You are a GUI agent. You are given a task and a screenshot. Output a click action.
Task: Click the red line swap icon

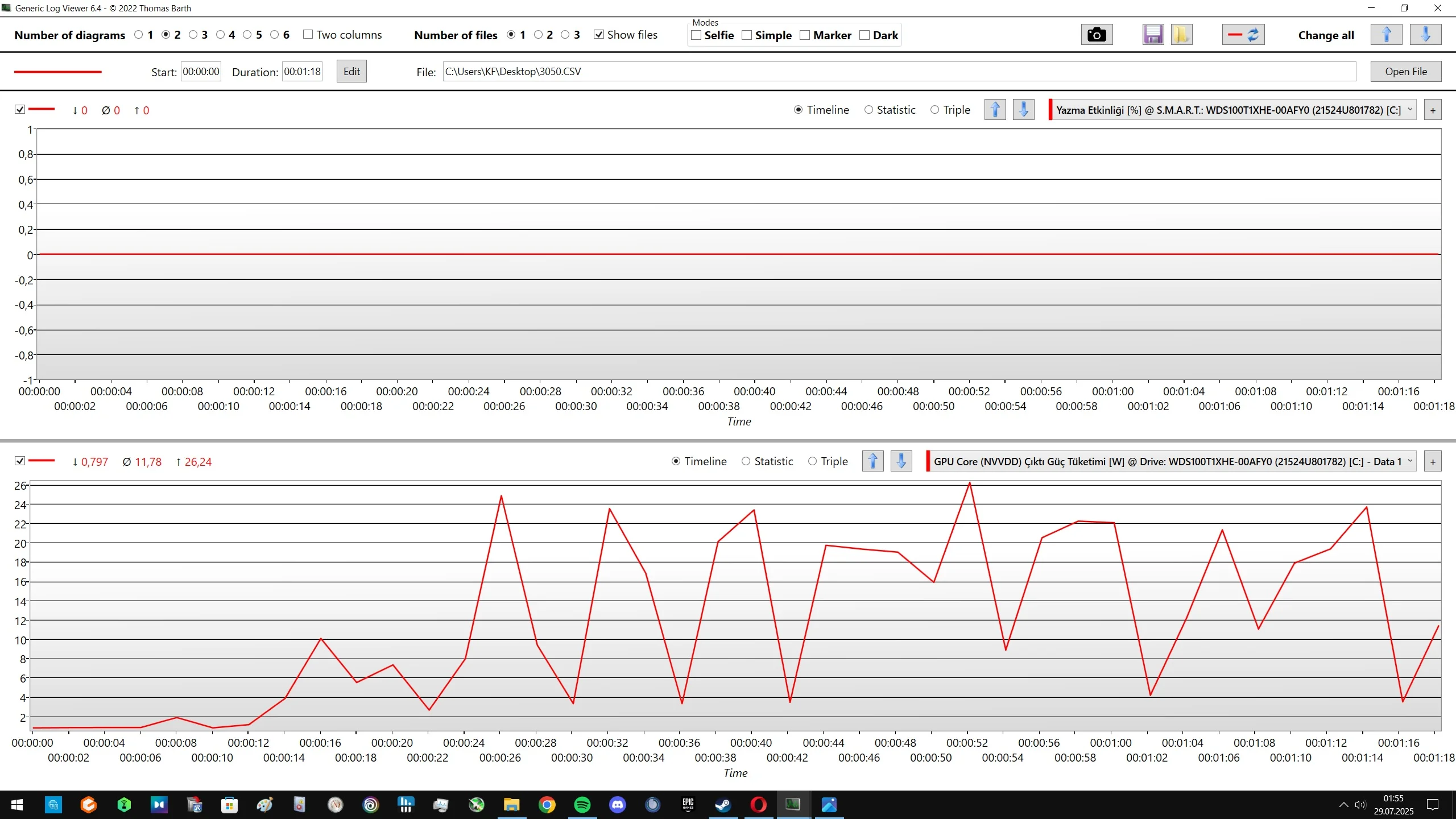pyautogui.click(x=1243, y=35)
